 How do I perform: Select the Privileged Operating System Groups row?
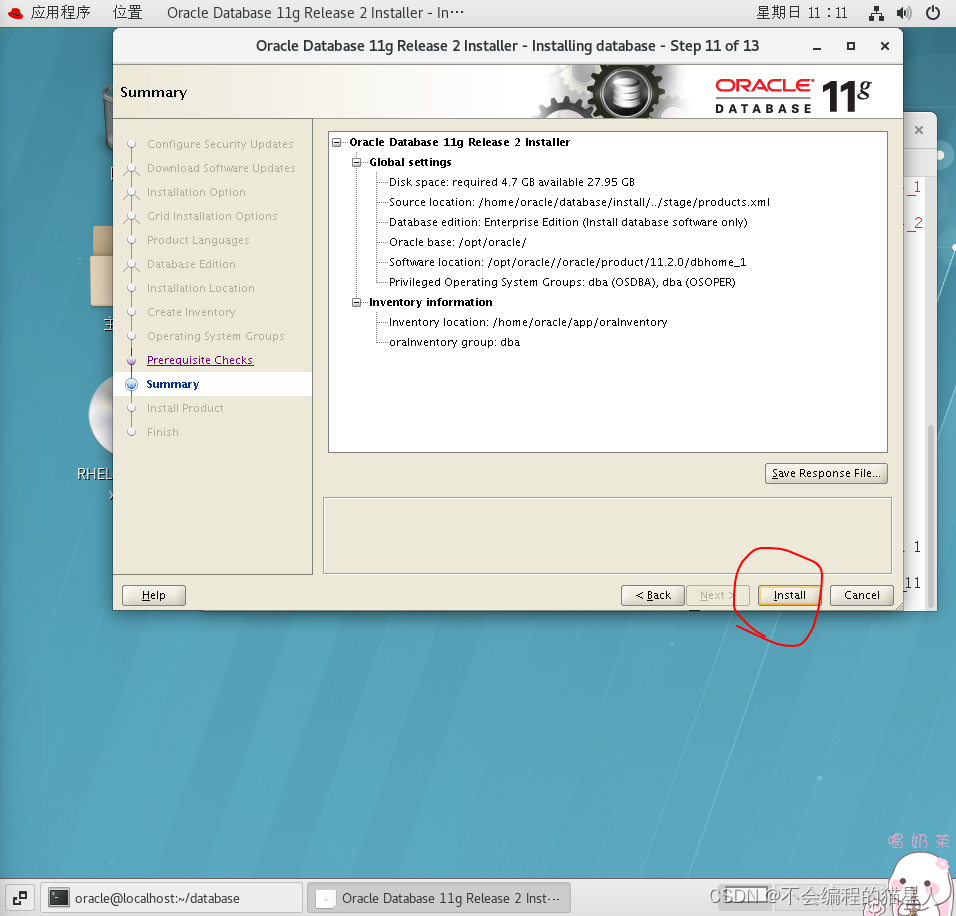562,282
